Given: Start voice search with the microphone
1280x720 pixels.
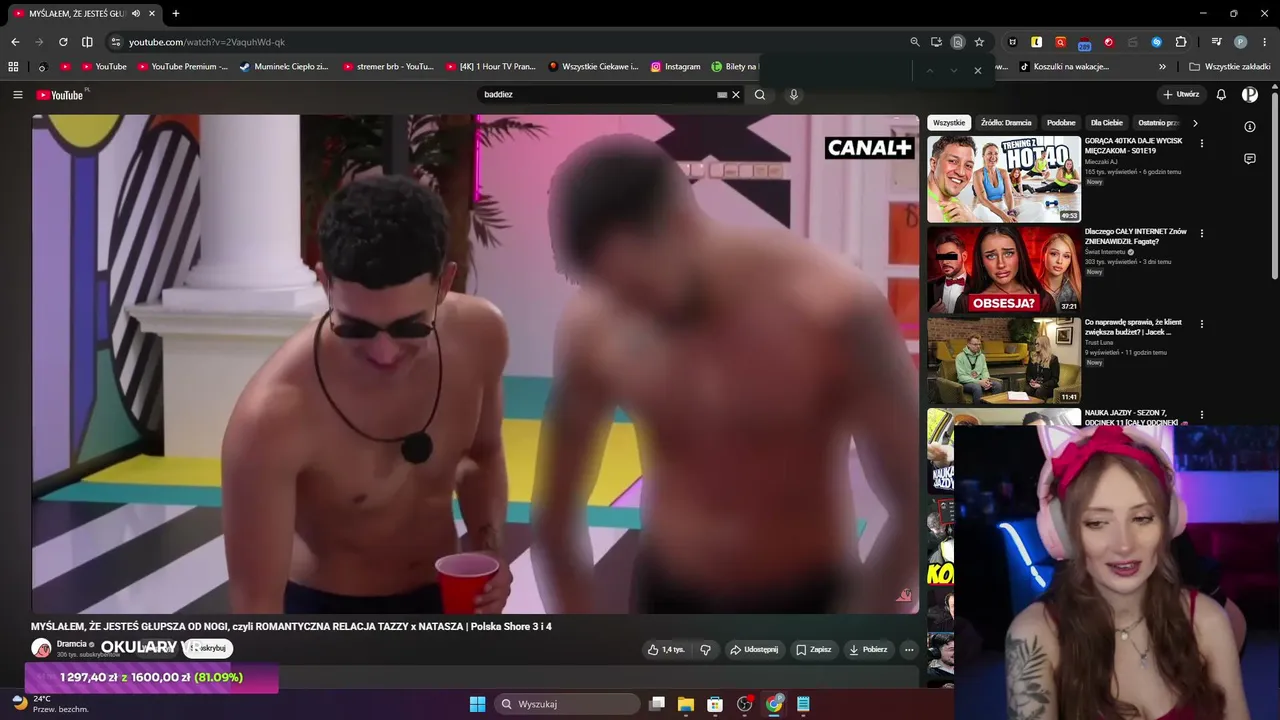Looking at the screenshot, I should [x=794, y=95].
